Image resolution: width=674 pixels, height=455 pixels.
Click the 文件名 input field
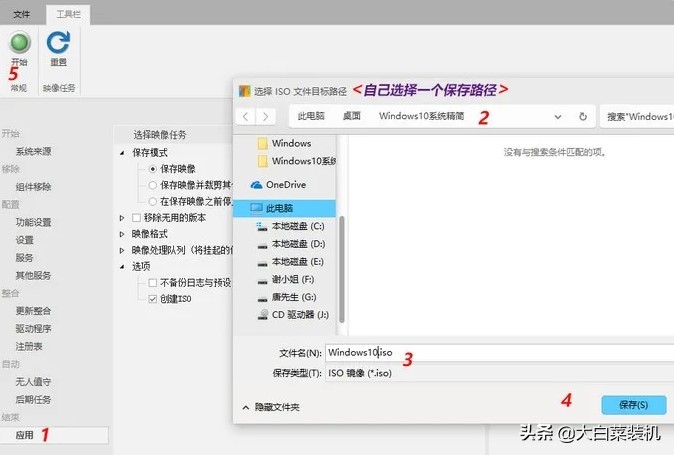(499, 353)
